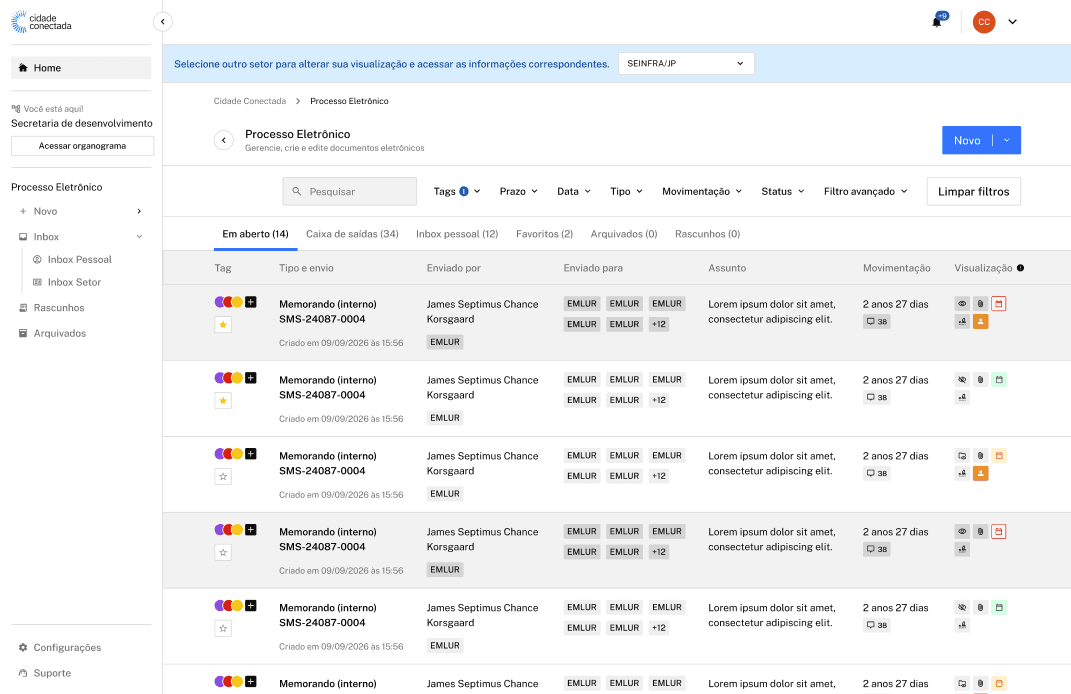Open the Filtro avançado dropdown
Image resolution: width=1071 pixels, height=694 pixels.
tap(865, 191)
